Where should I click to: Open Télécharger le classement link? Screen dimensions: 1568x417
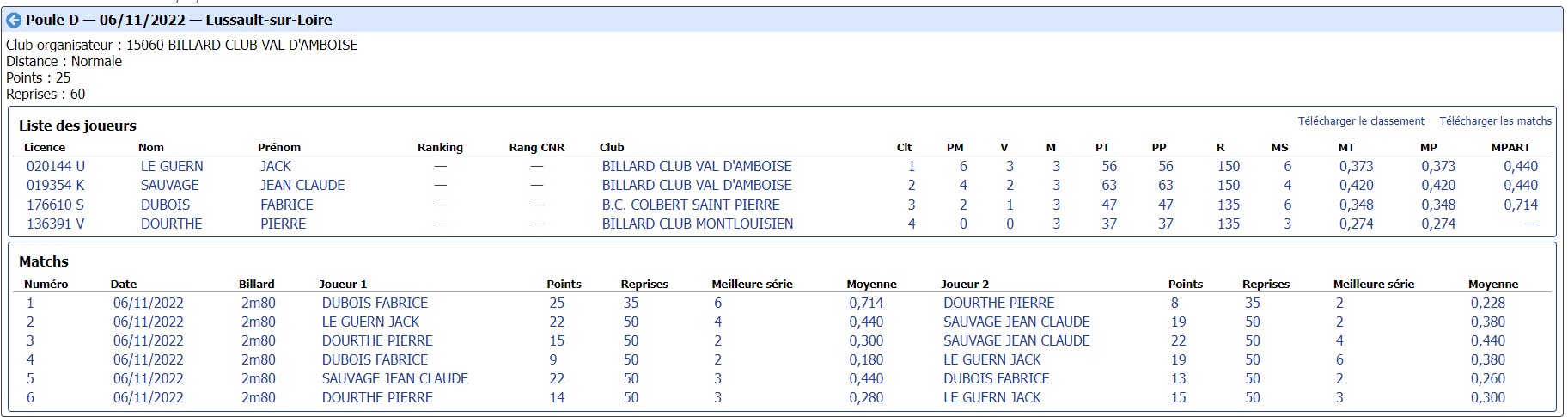(x=1361, y=121)
